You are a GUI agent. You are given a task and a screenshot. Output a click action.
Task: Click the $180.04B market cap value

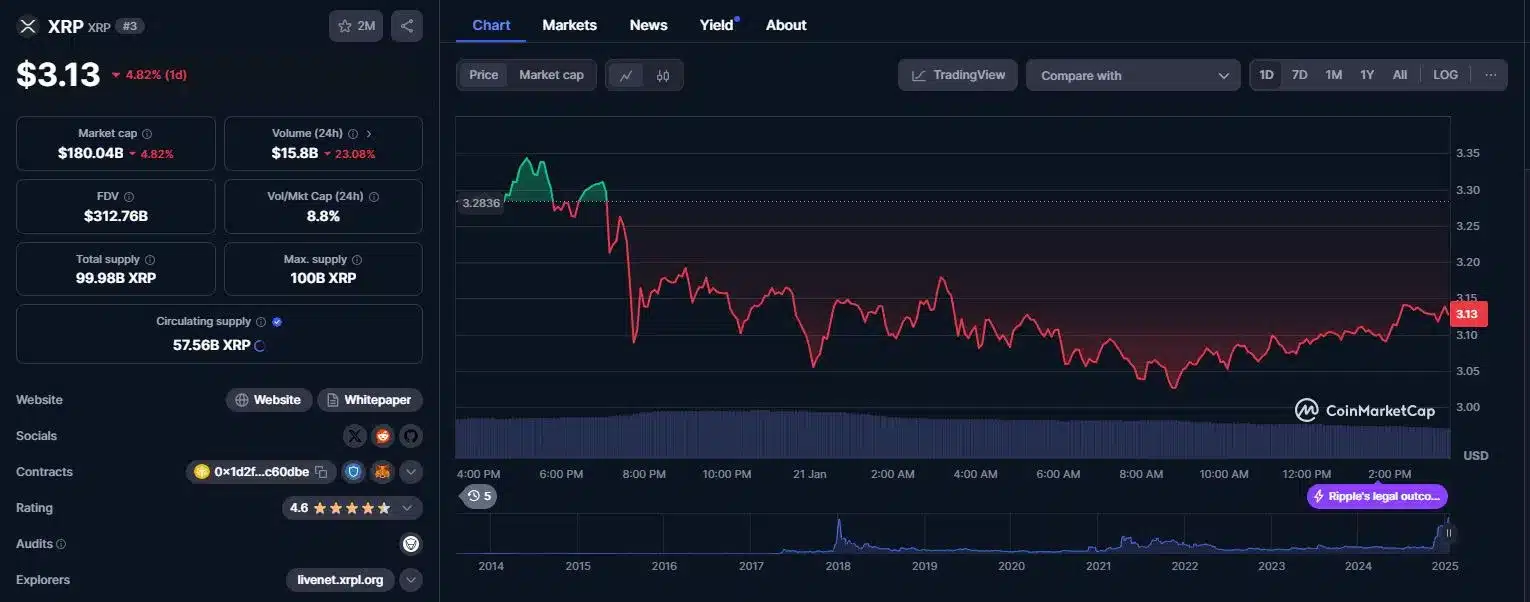click(x=91, y=153)
